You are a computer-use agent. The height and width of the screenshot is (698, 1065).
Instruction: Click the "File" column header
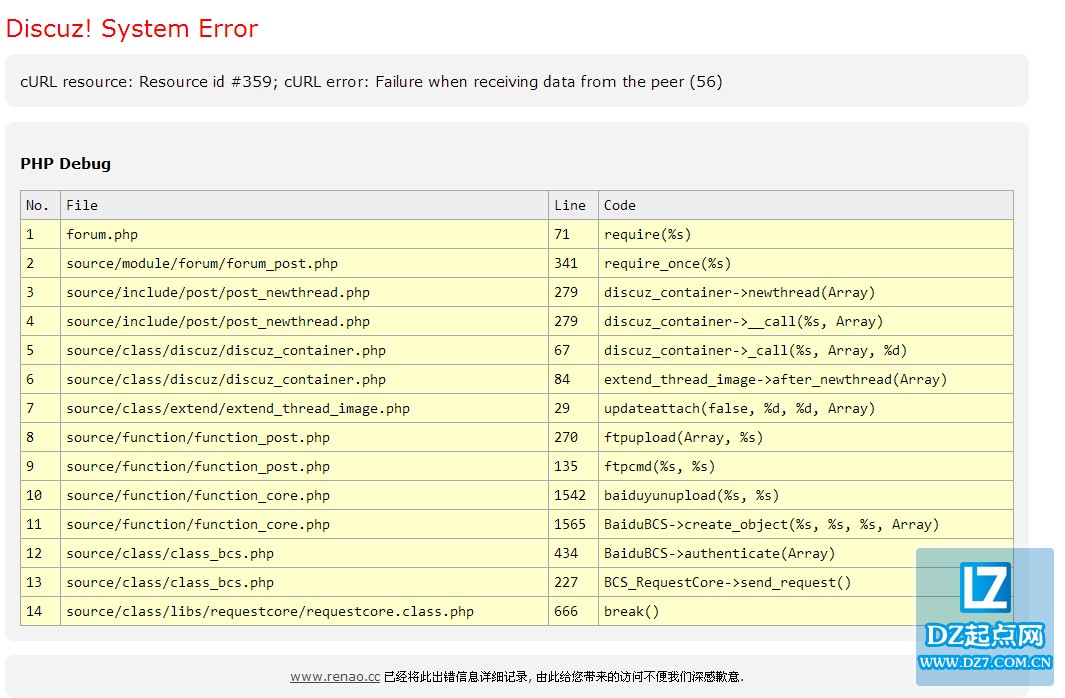click(304, 205)
